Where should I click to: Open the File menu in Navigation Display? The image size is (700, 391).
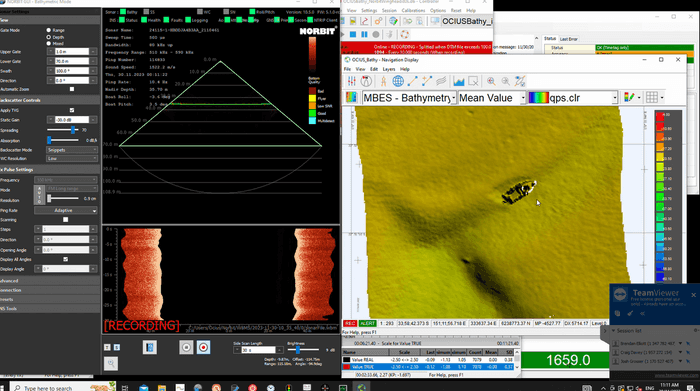tap(347, 69)
